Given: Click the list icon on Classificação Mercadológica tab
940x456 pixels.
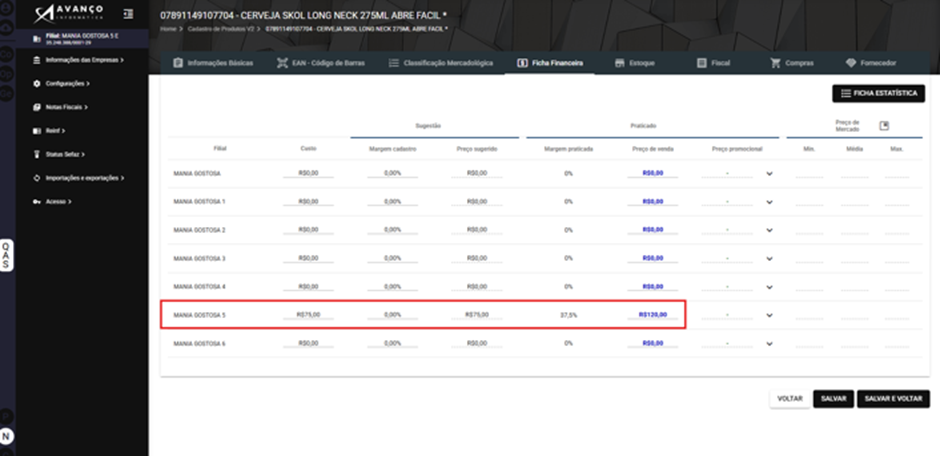Looking at the screenshot, I should [394, 63].
